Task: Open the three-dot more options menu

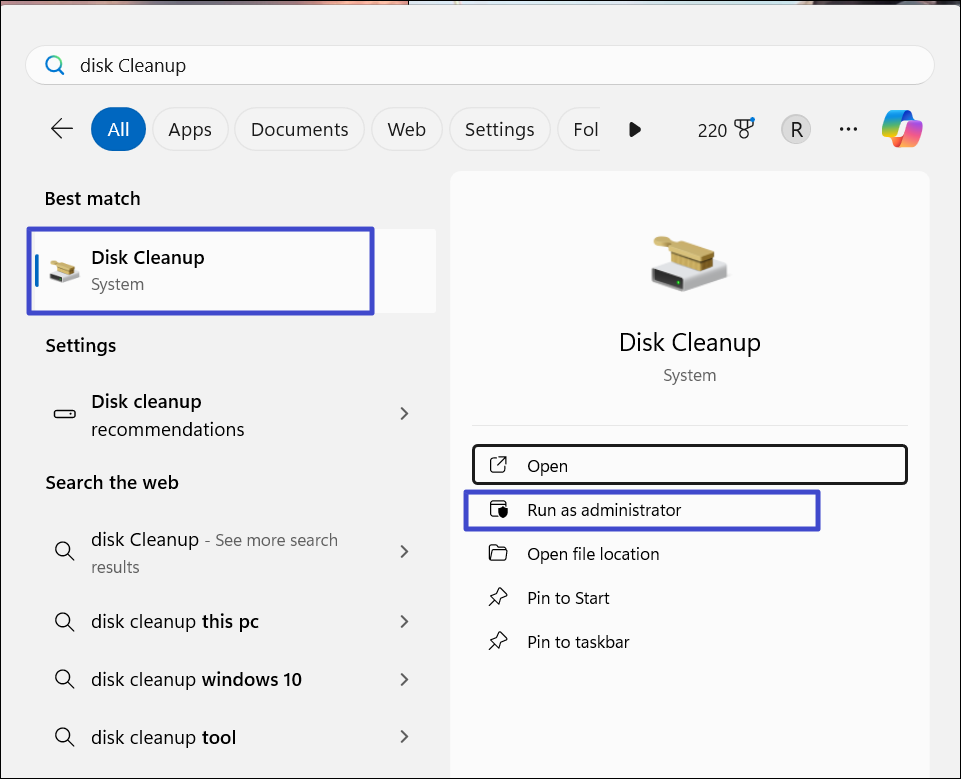Action: point(848,129)
